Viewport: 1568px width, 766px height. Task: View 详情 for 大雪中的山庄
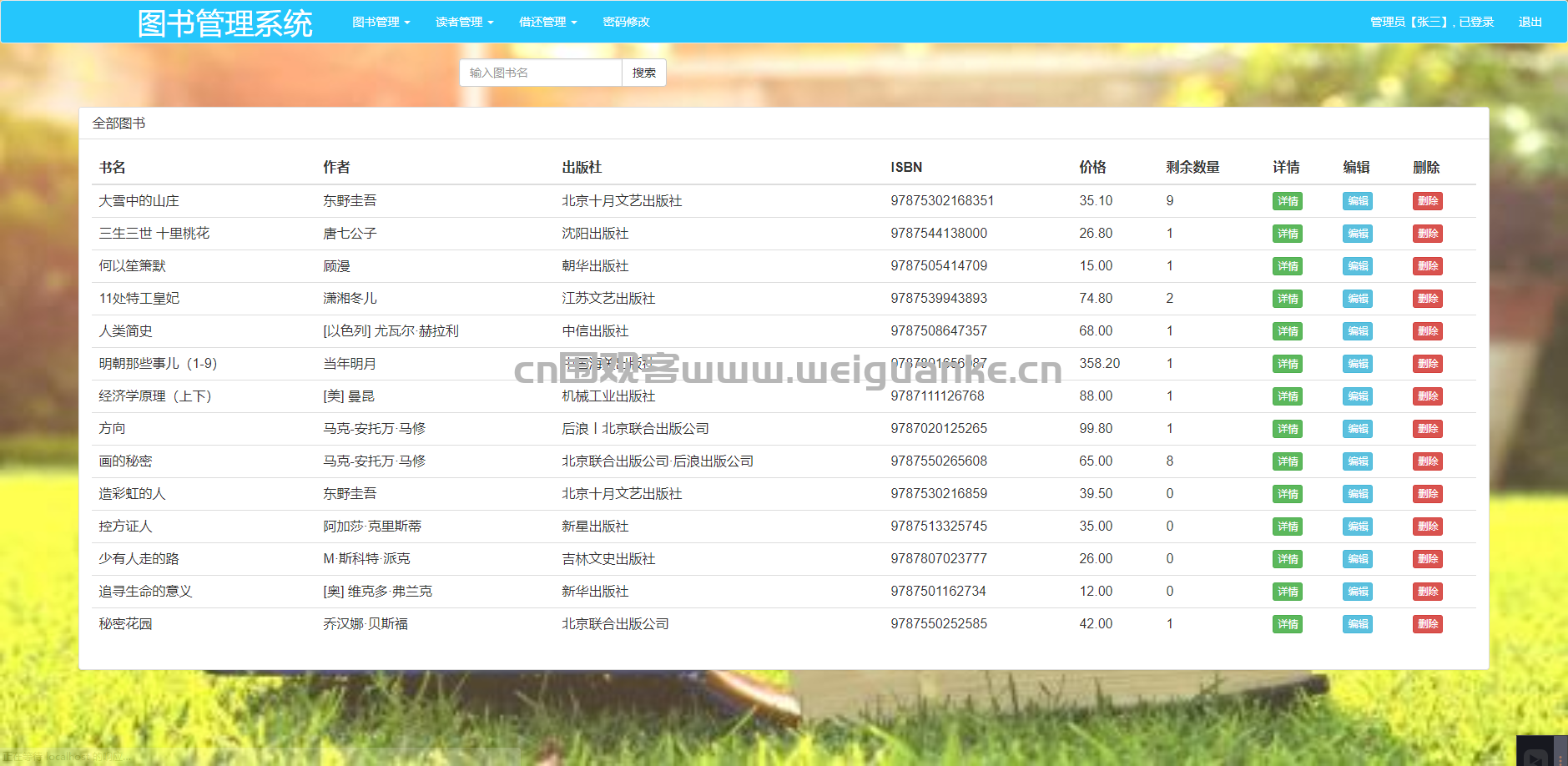pyautogui.click(x=1287, y=201)
